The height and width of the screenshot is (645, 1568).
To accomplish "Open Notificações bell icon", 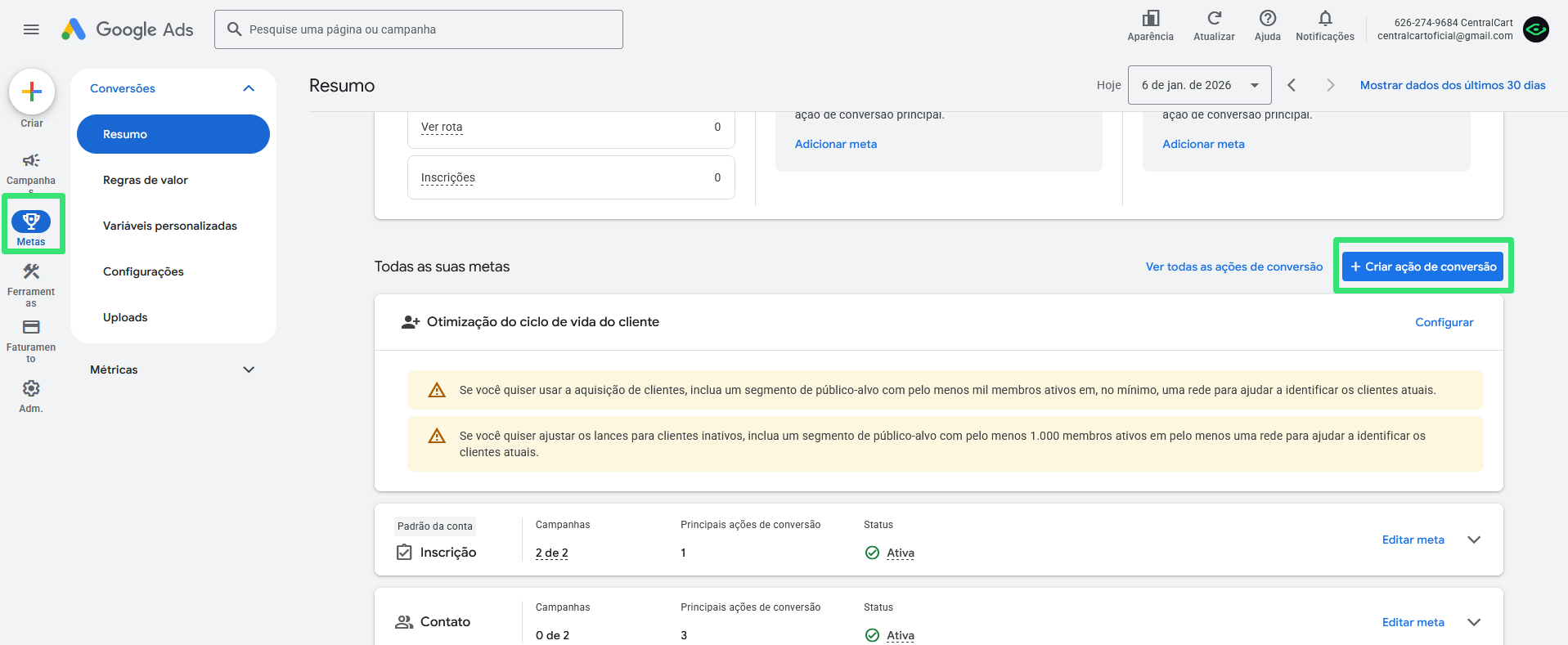I will pyautogui.click(x=1325, y=18).
